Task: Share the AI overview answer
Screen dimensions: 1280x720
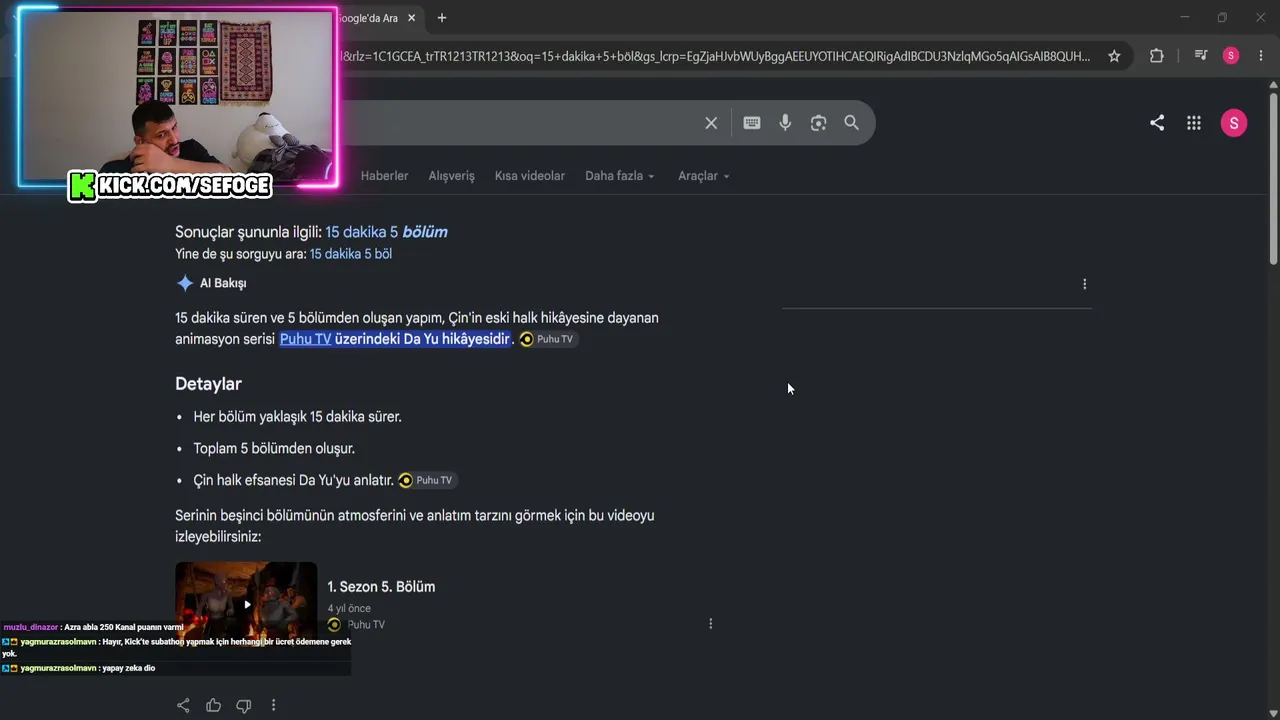Action: coord(183,706)
